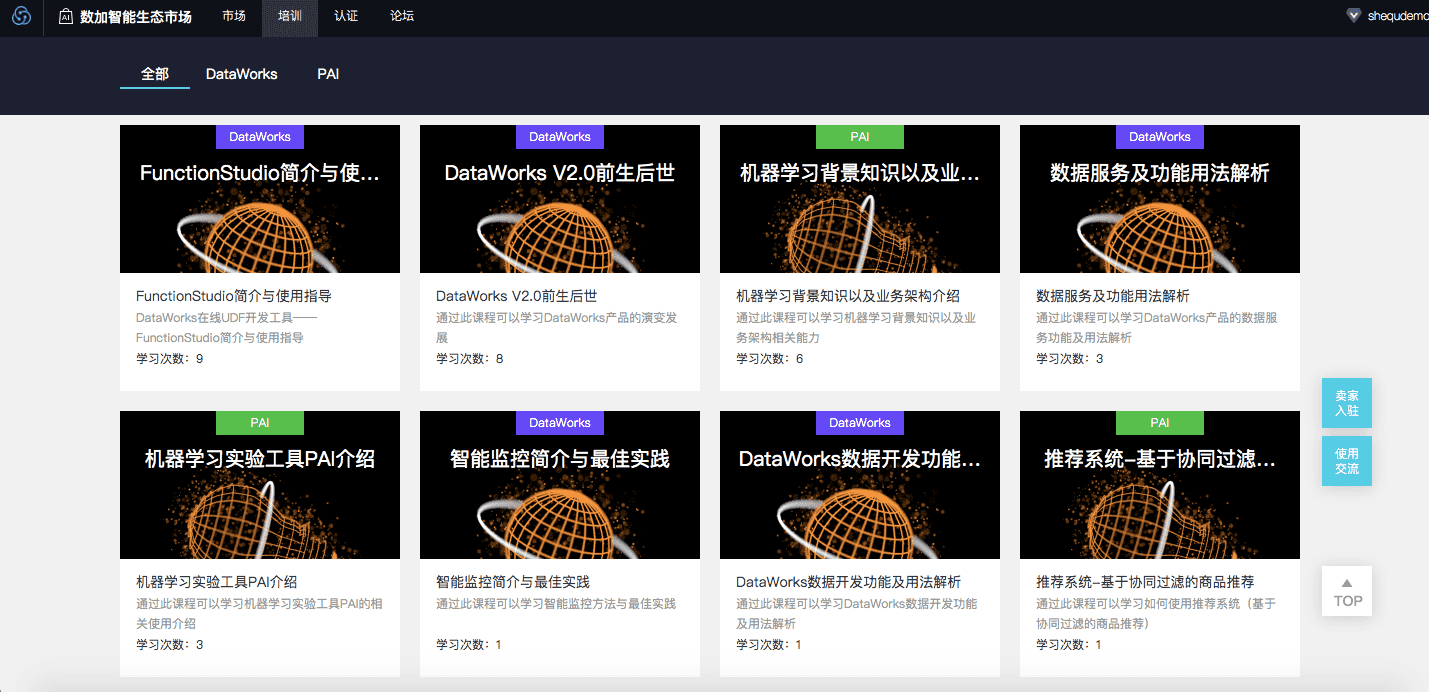This screenshot has width=1429, height=692.
Task: Go to the 认证 menu item
Action: tap(346, 16)
